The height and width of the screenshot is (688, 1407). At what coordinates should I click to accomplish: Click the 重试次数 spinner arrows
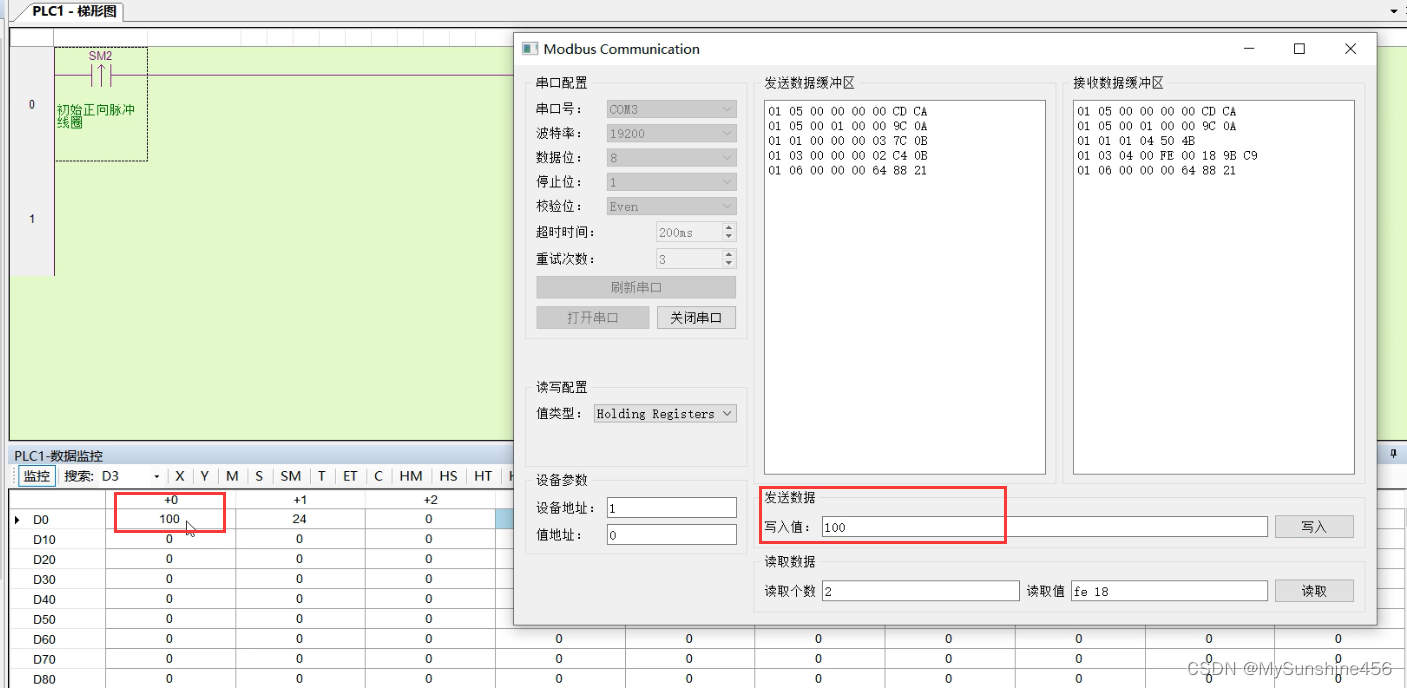[728, 259]
